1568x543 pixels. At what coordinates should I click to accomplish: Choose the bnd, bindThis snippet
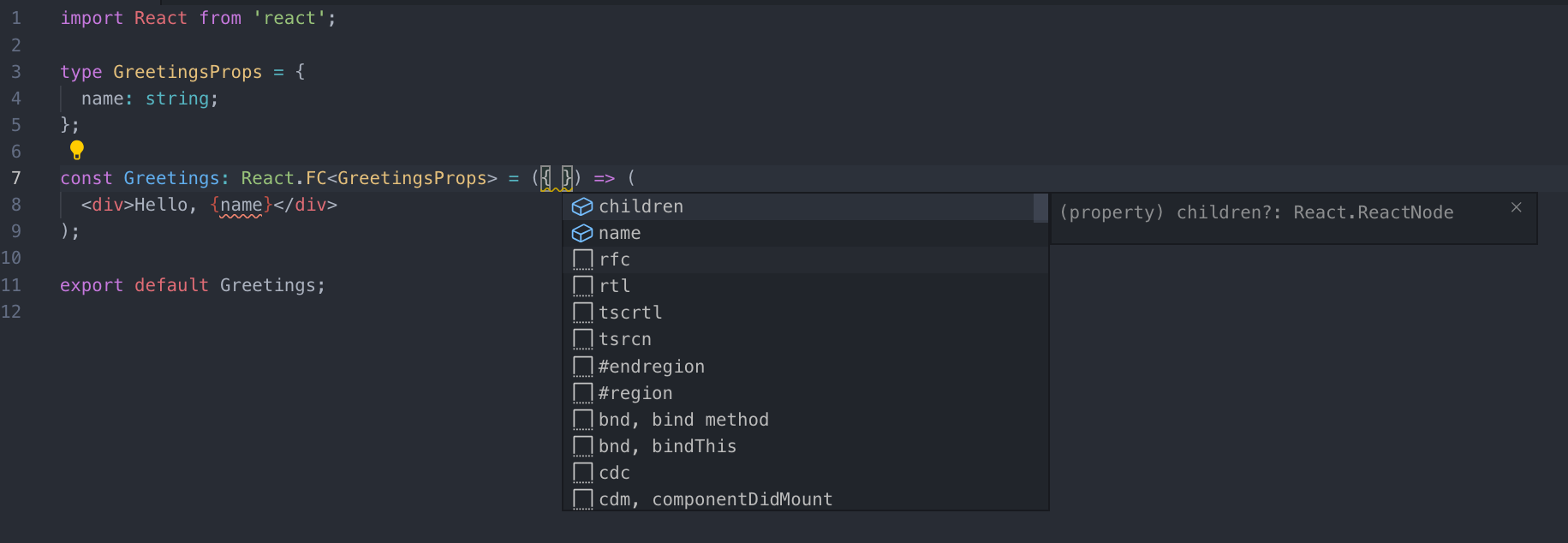coord(667,446)
